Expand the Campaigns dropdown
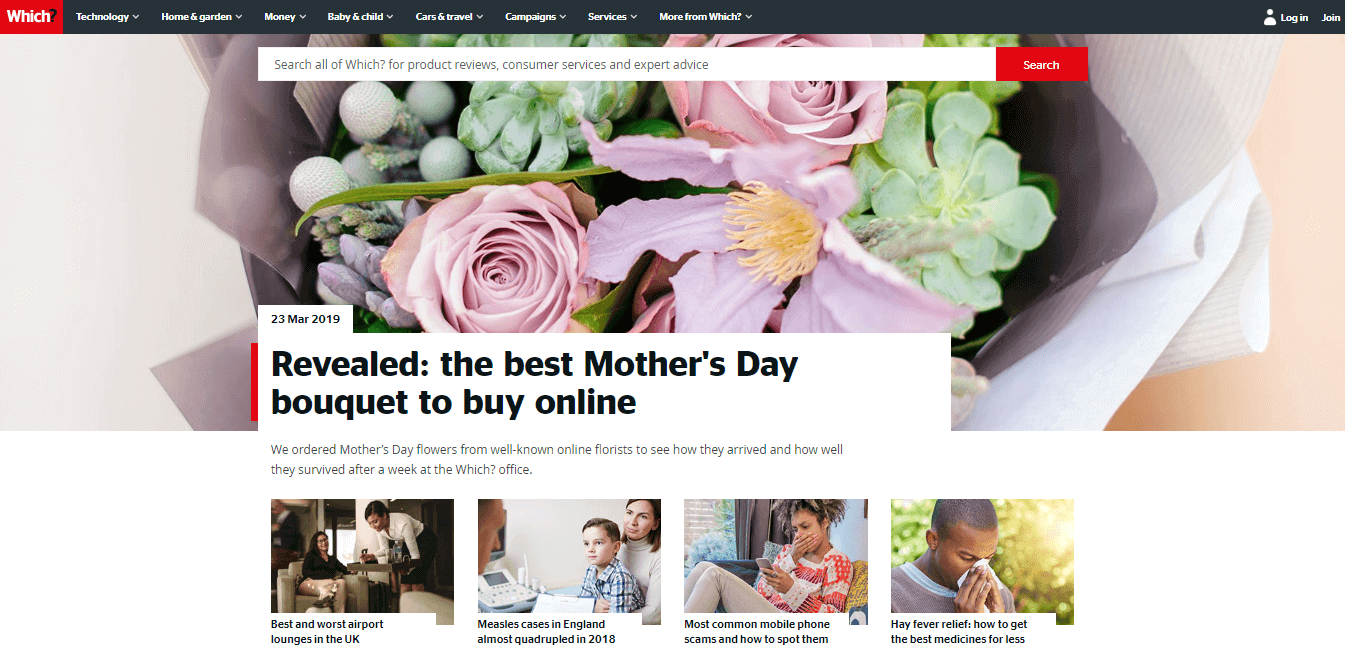Image resolution: width=1345 pixels, height=653 pixels. [535, 17]
